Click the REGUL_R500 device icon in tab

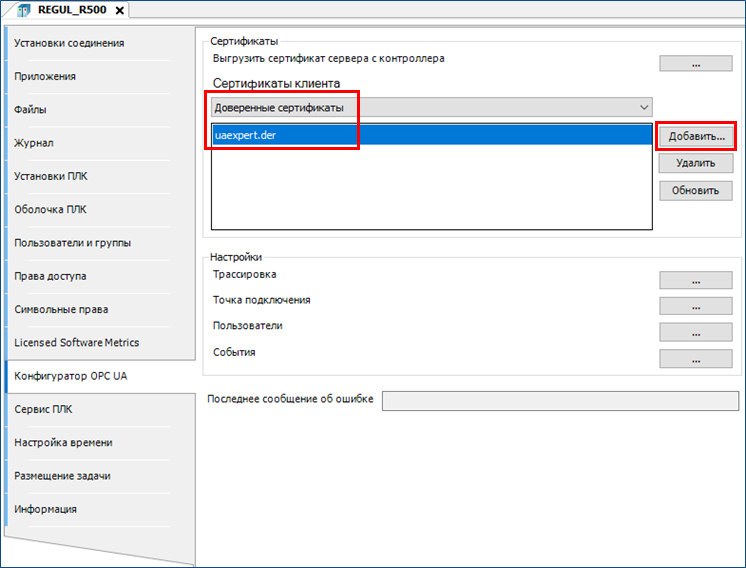pyautogui.click(x=24, y=10)
